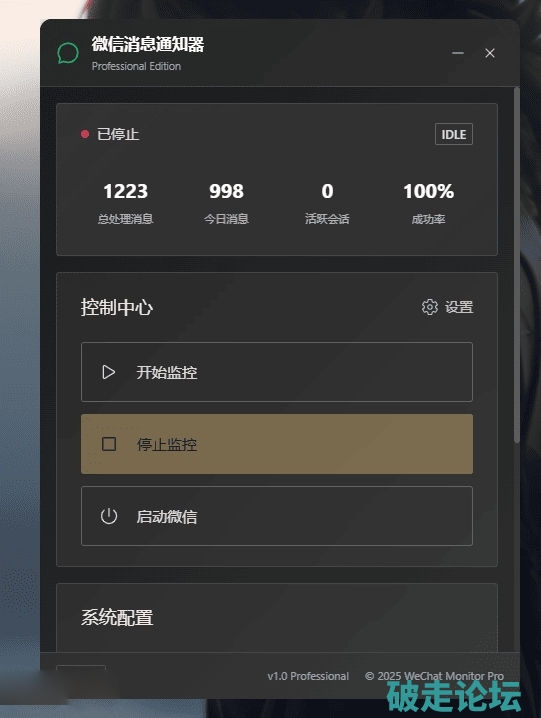This screenshot has height=718, width=541.
Task: Open settings via the gear icon
Action: pos(430,307)
